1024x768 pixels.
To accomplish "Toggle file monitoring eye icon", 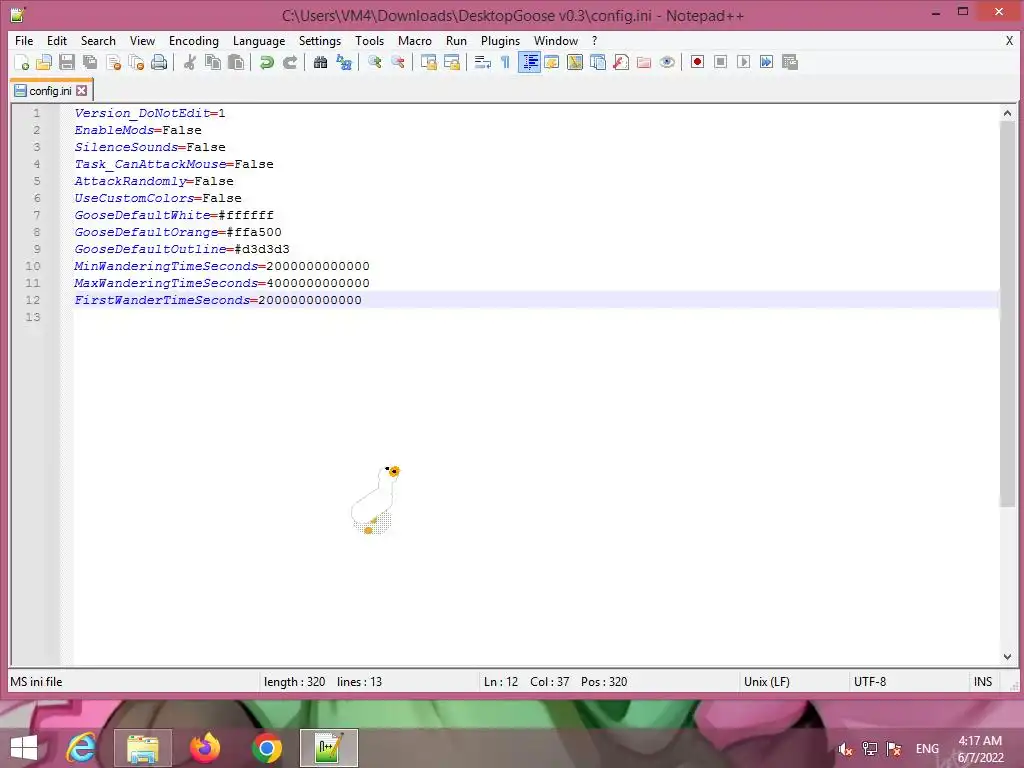I will click(667, 62).
